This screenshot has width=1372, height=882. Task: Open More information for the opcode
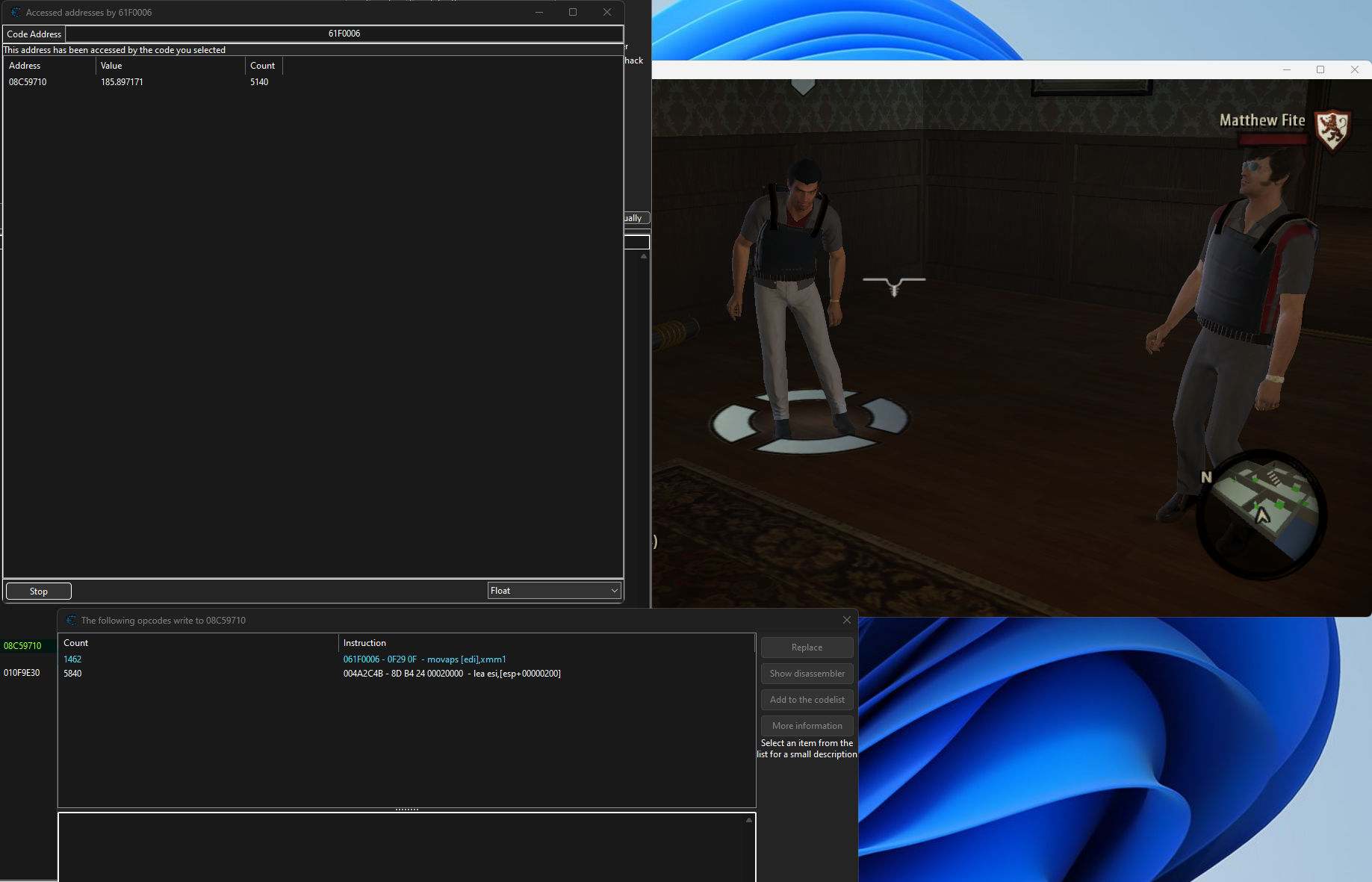pos(807,726)
